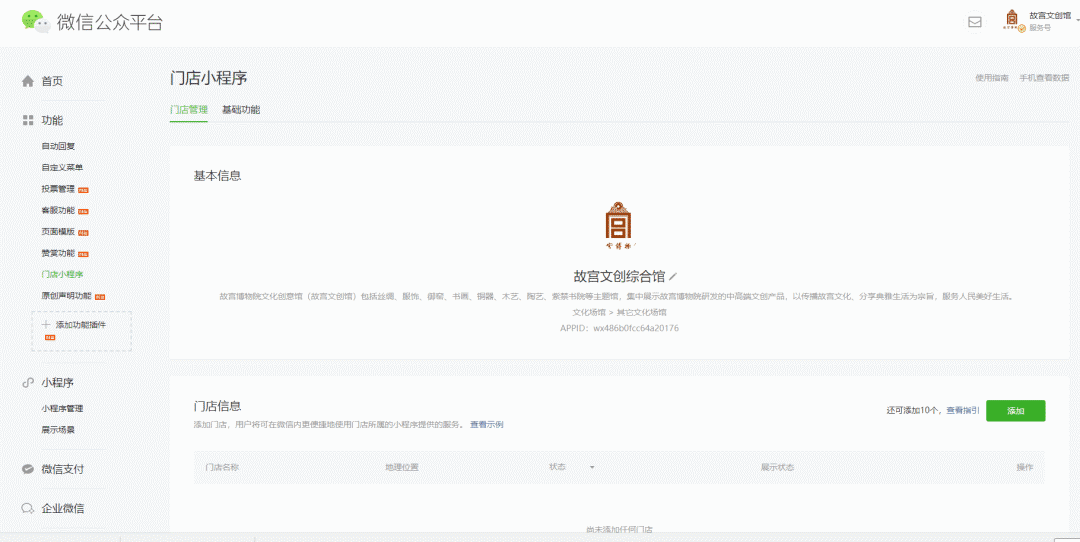
Task: Click the 展示状态 column header
Action: (778, 468)
